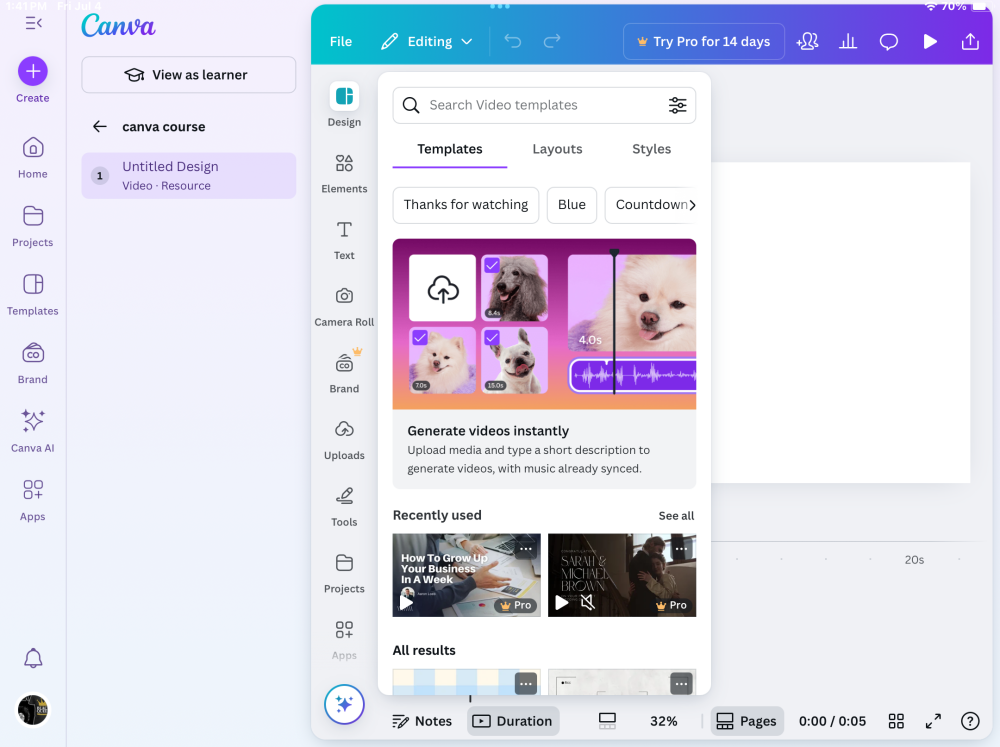The image size is (1000, 747).
Task: Toggle the Pages view
Action: coord(747,721)
